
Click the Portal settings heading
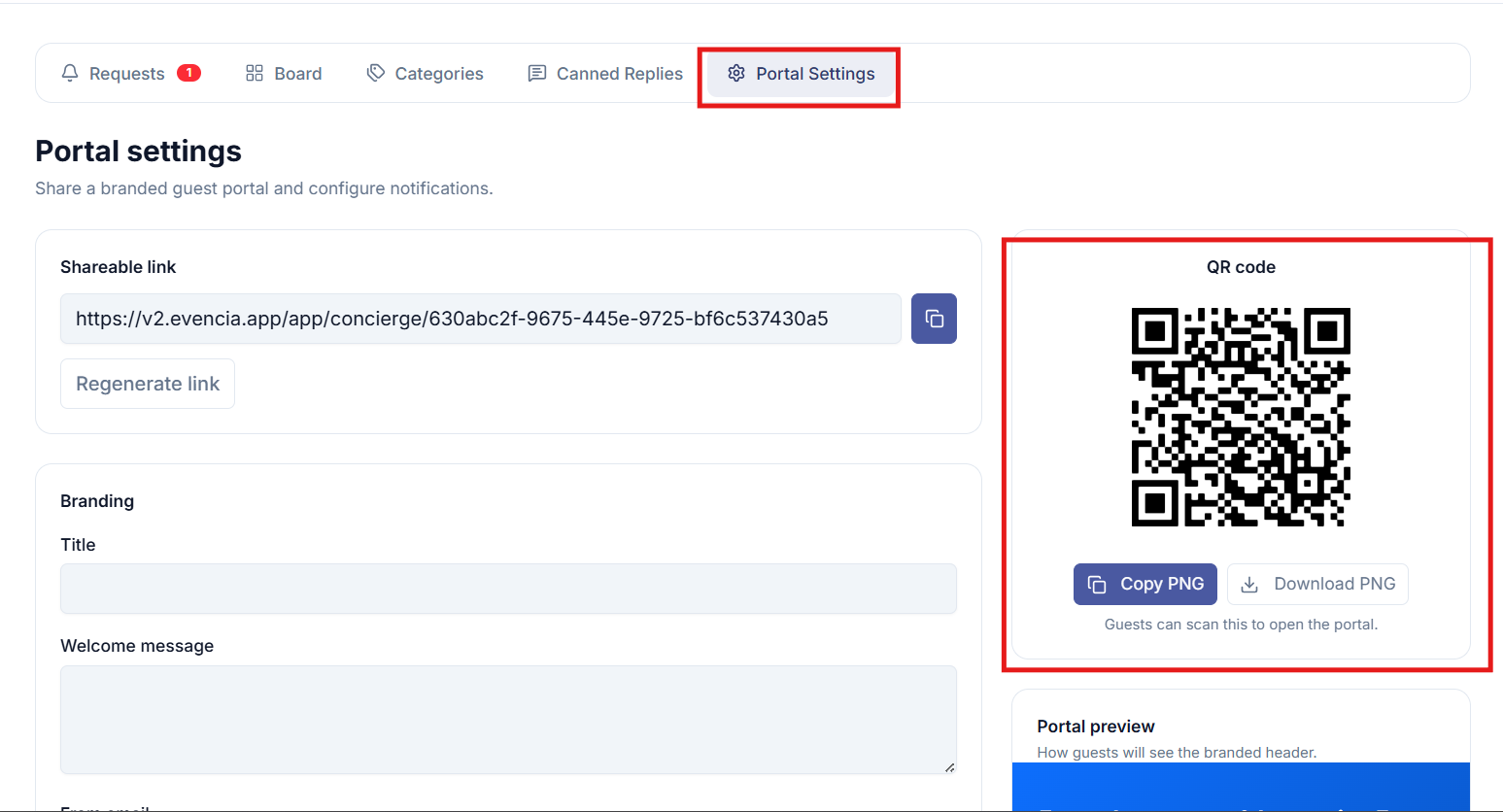138,152
